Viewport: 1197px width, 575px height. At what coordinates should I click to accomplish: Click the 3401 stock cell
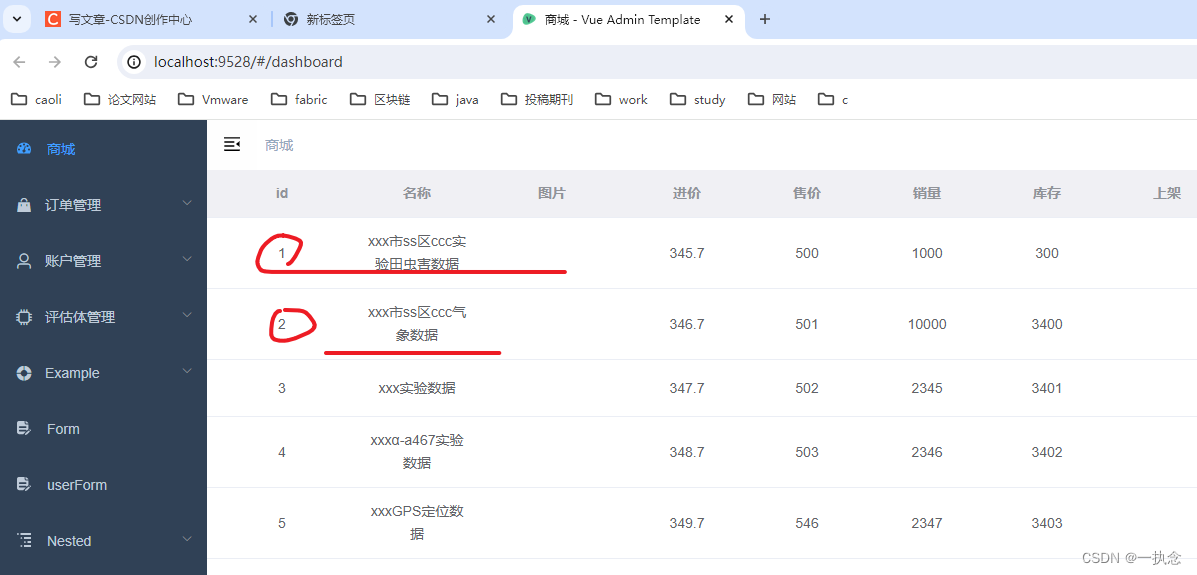(1047, 388)
